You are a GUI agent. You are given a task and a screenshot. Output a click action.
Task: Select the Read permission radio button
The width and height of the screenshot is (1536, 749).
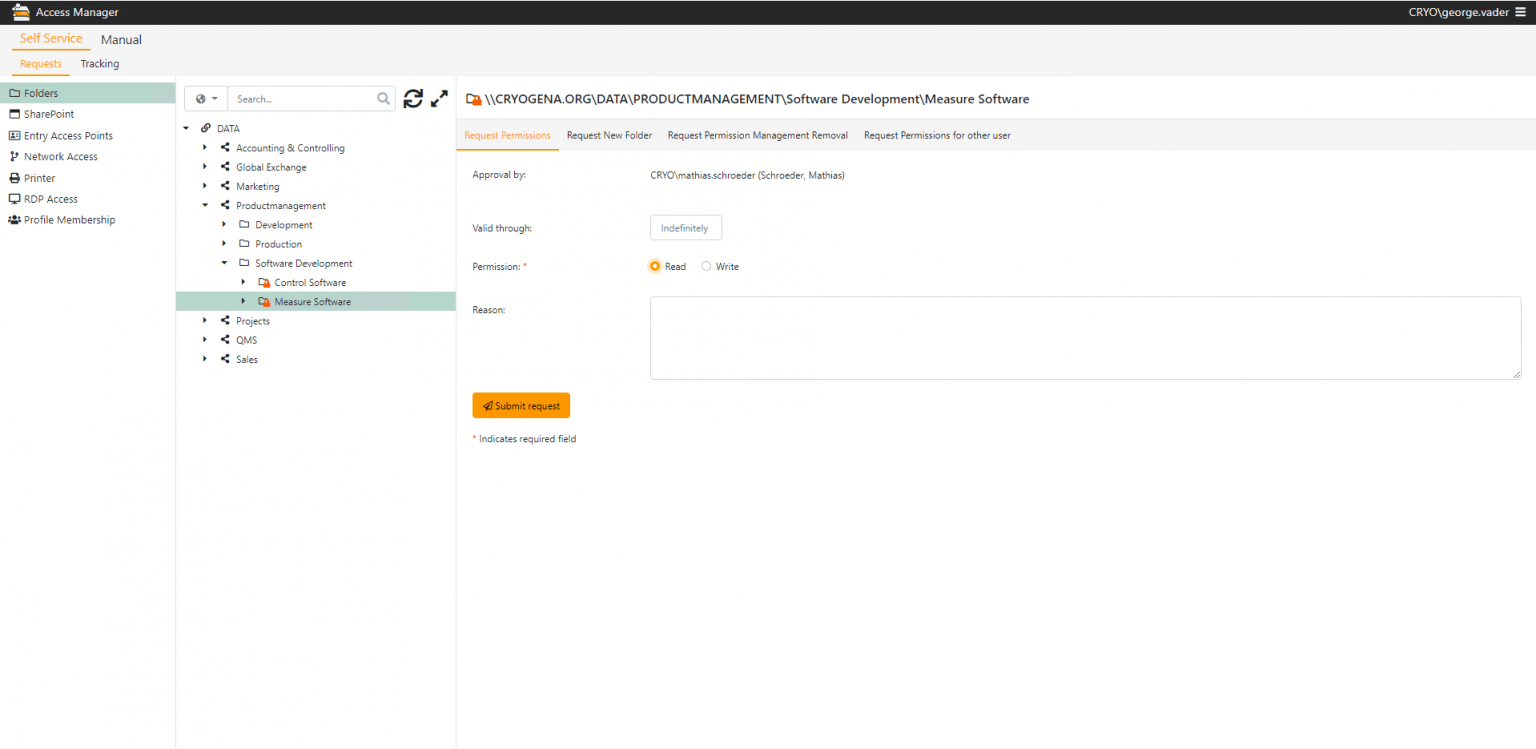pyautogui.click(x=655, y=267)
